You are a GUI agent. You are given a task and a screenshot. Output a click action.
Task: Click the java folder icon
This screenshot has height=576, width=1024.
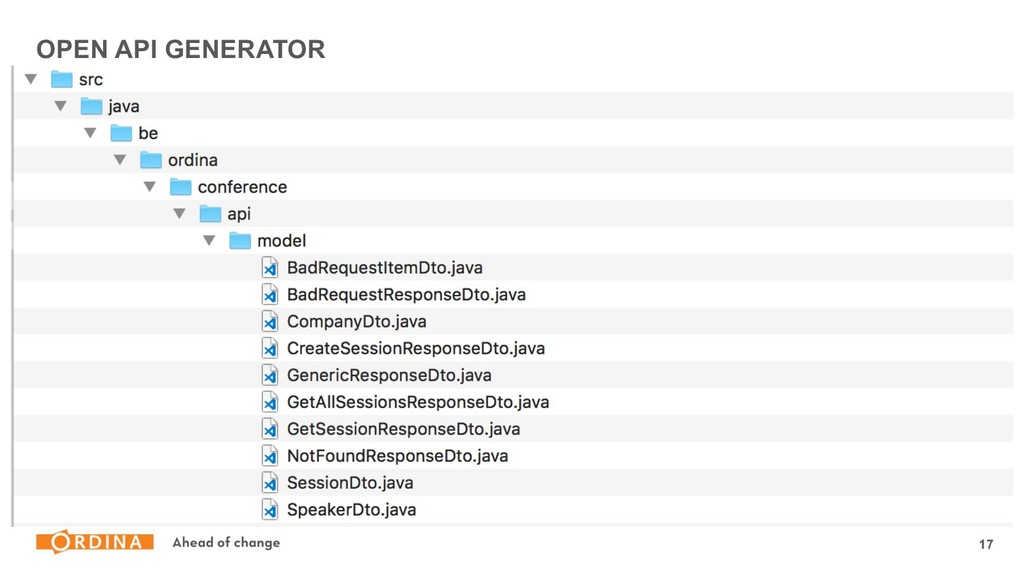click(x=91, y=106)
